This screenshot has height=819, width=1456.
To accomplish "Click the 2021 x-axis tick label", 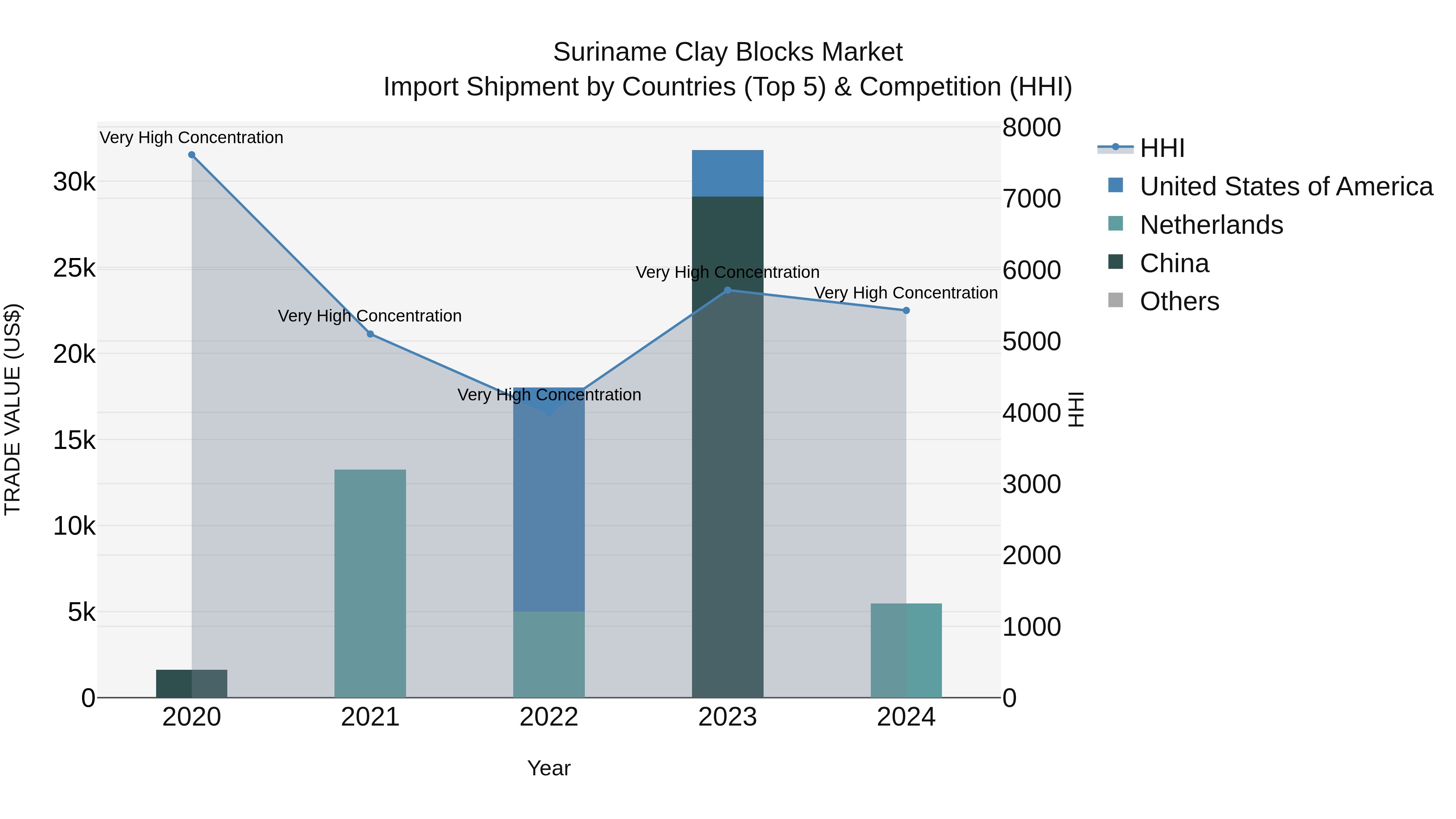I will point(370,717).
